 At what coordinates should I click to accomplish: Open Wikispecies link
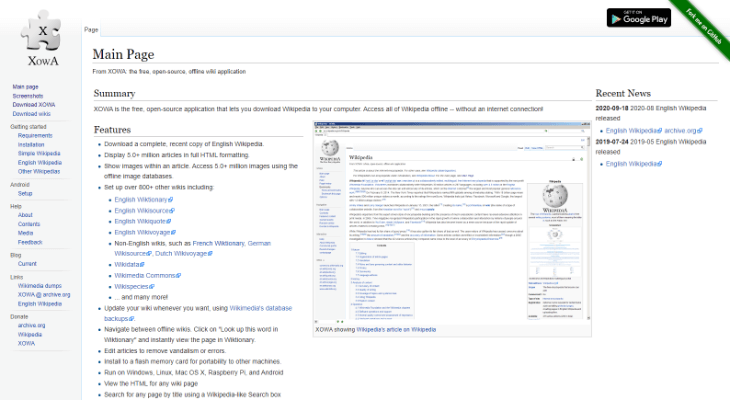click(x=135, y=287)
